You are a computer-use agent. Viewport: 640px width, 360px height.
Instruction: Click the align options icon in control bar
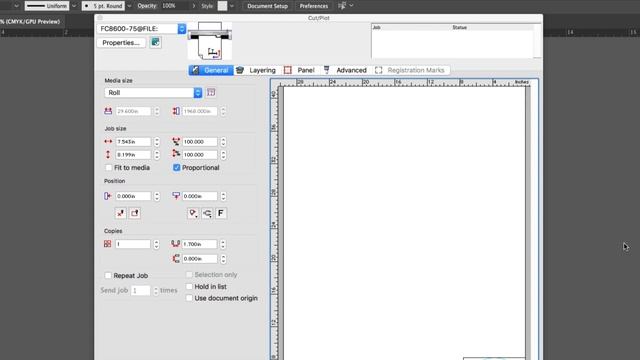coord(342,6)
